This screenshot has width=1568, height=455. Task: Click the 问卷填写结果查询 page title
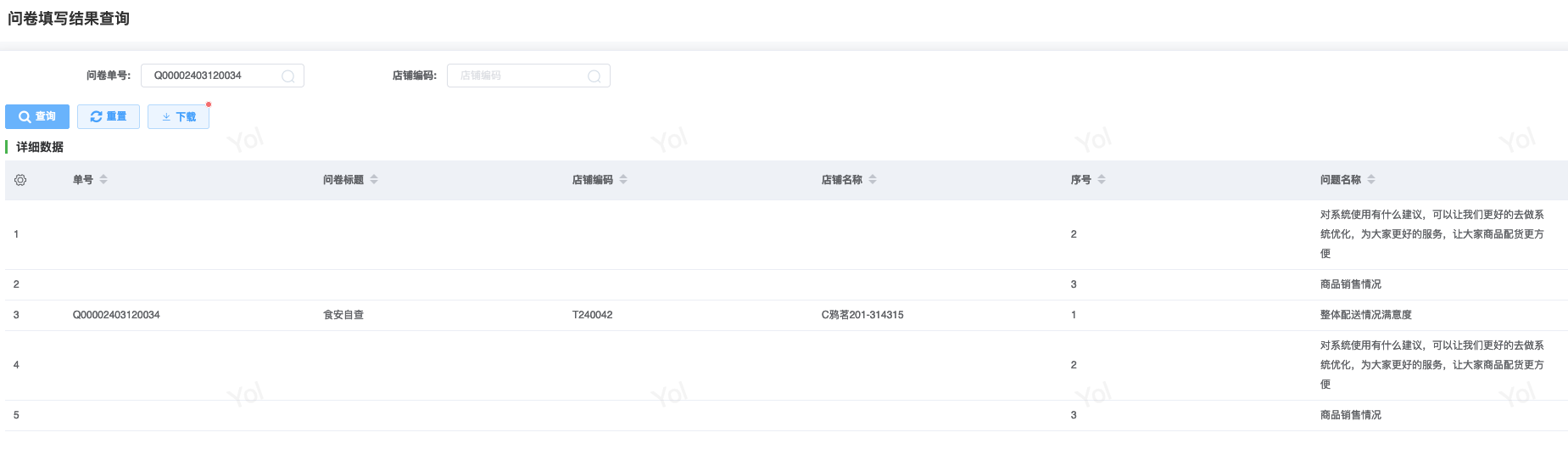pyautogui.click(x=69, y=19)
